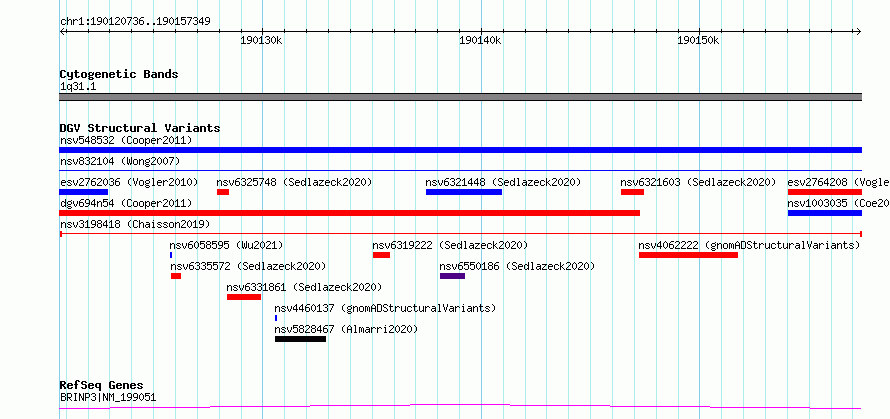
Task: Click the label nsv6325748 (Sedlazeck2020)
Action: point(294,182)
